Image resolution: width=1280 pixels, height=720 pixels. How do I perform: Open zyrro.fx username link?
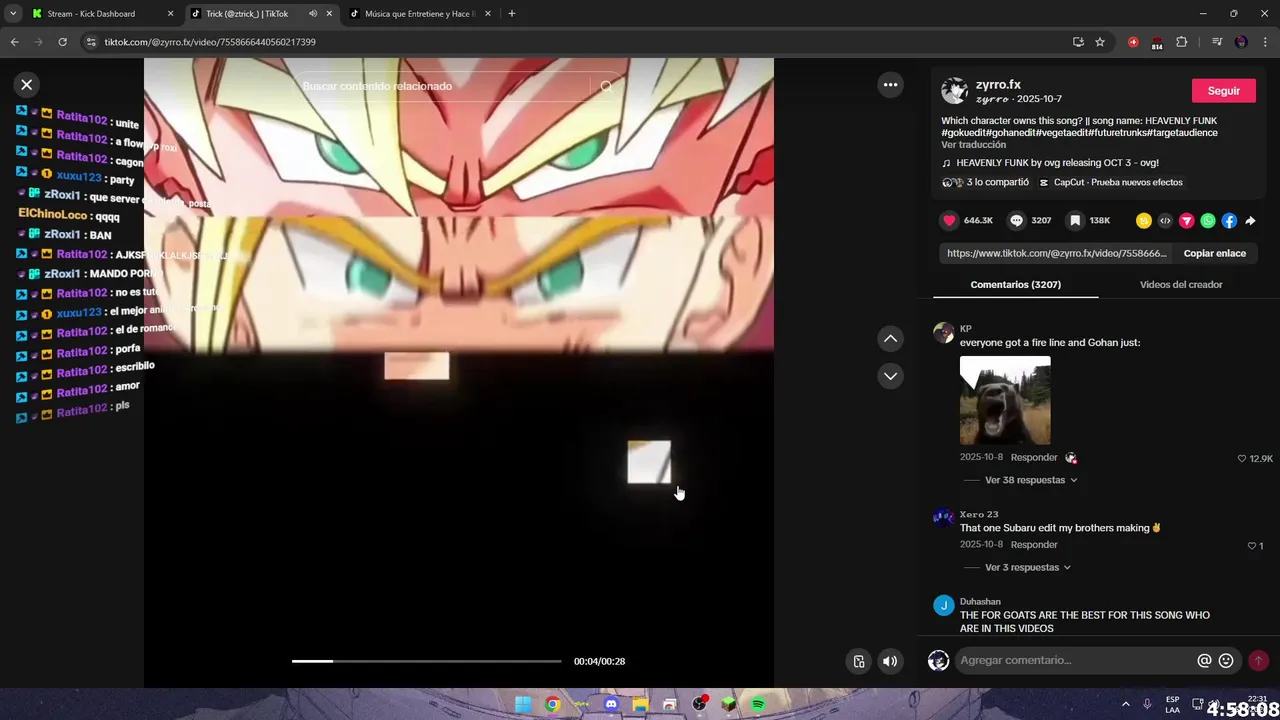click(998, 85)
